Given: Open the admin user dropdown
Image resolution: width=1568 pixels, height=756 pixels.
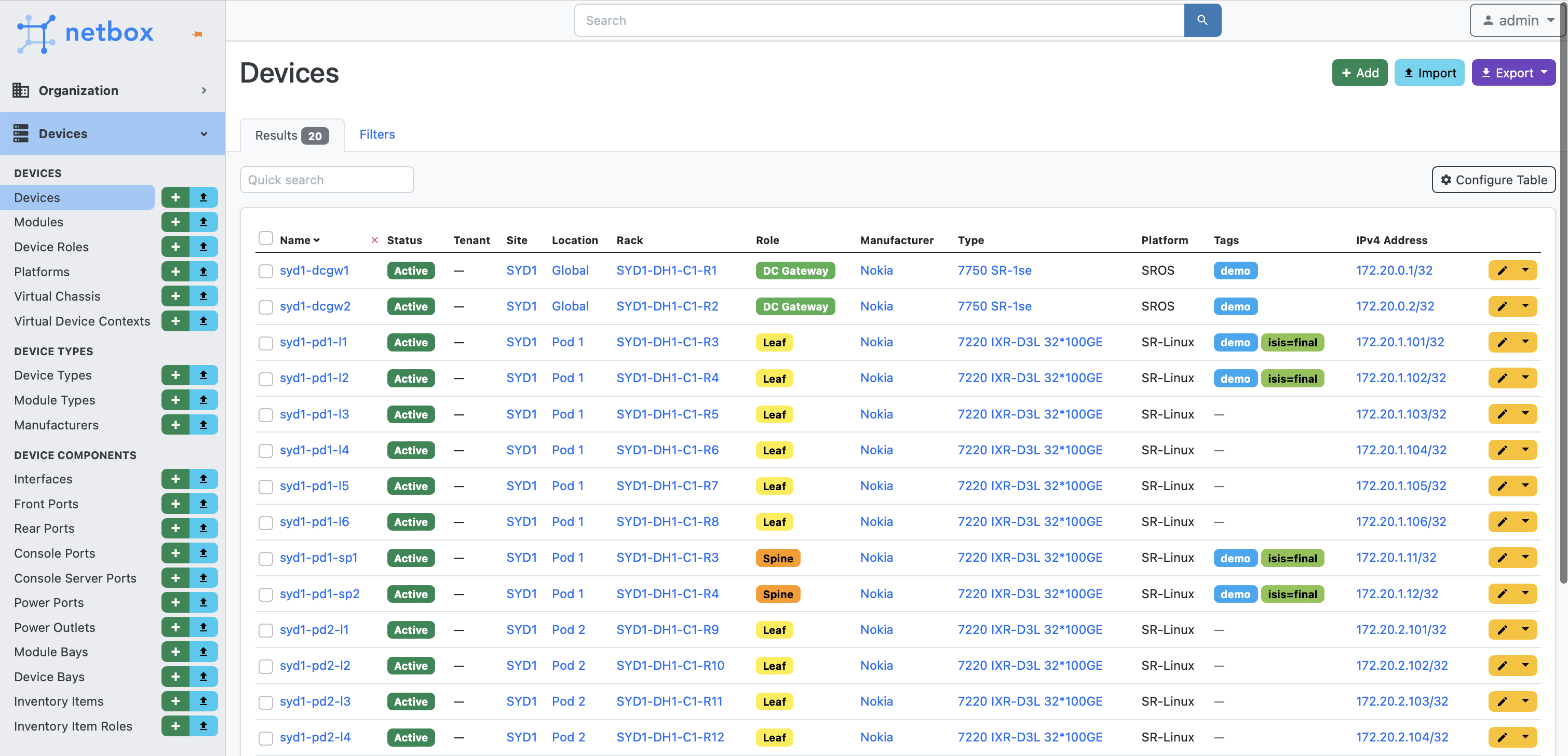Looking at the screenshot, I should [x=1519, y=20].
